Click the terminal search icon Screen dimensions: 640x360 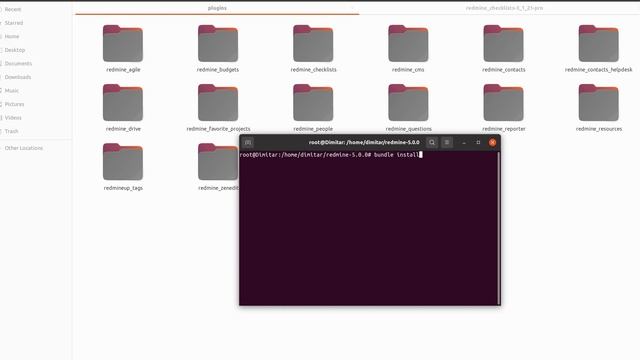tap(432, 142)
